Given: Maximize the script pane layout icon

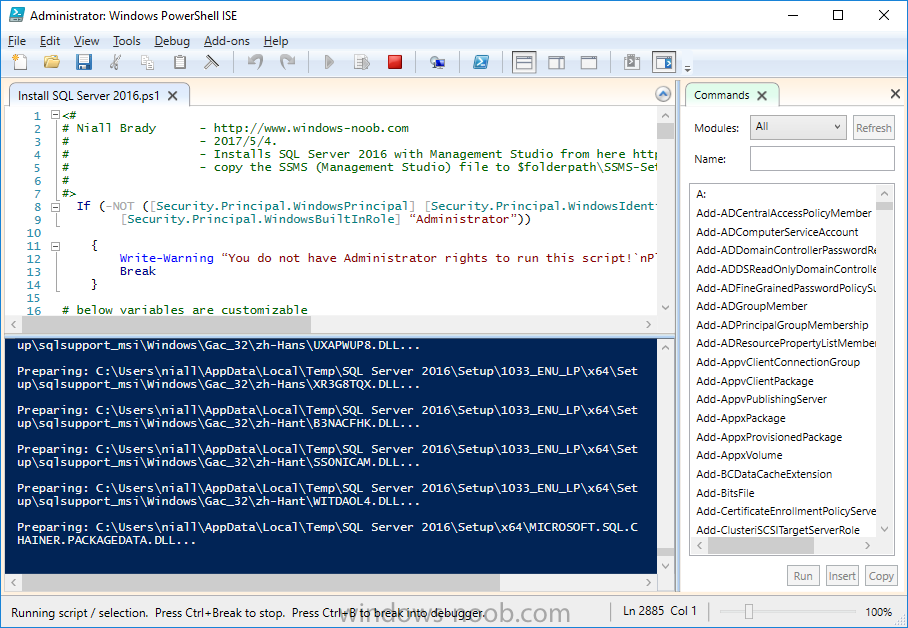Looking at the screenshot, I should coord(589,62).
